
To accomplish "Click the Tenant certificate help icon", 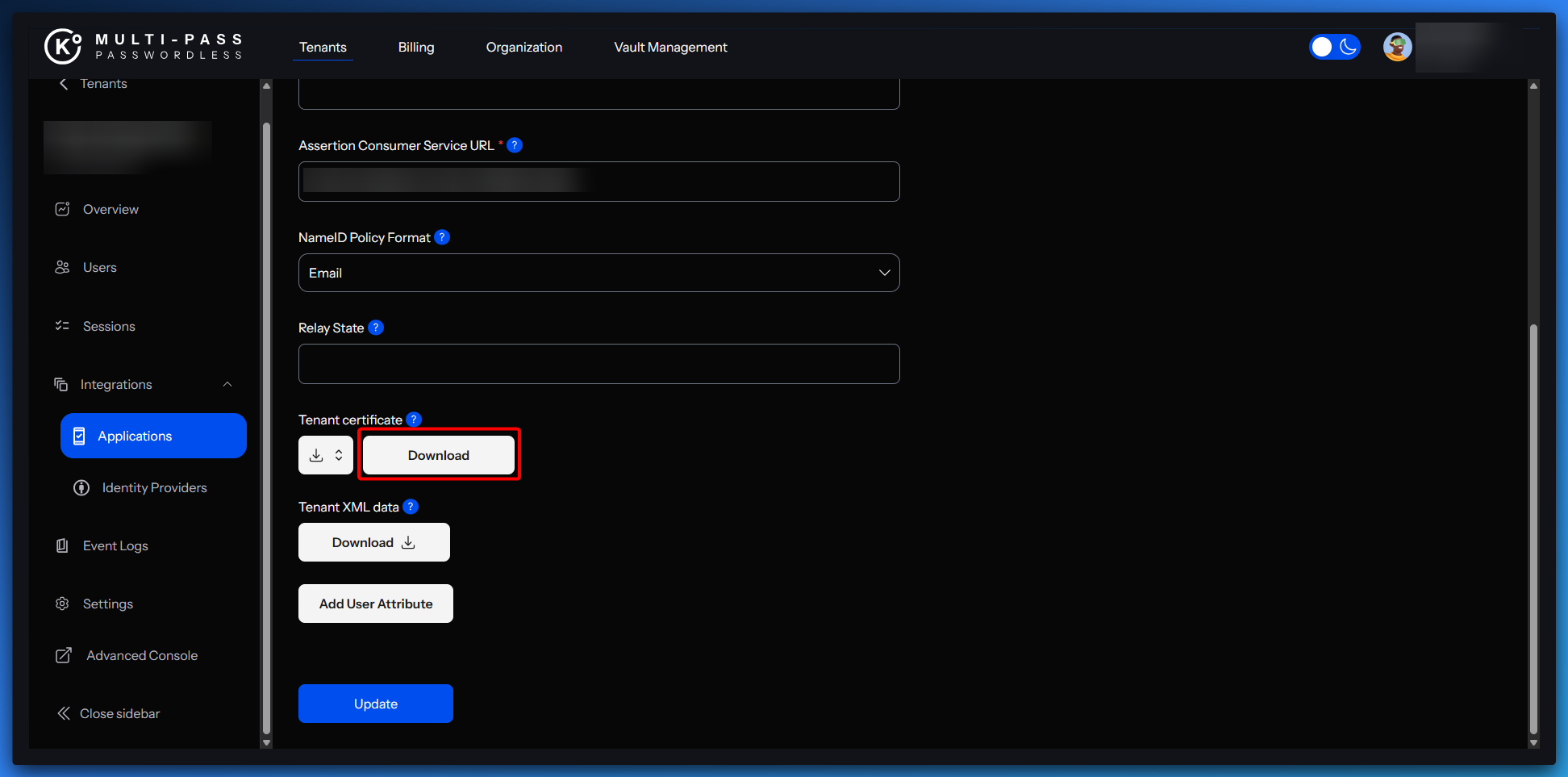I will pyautogui.click(x=414, y=420).
